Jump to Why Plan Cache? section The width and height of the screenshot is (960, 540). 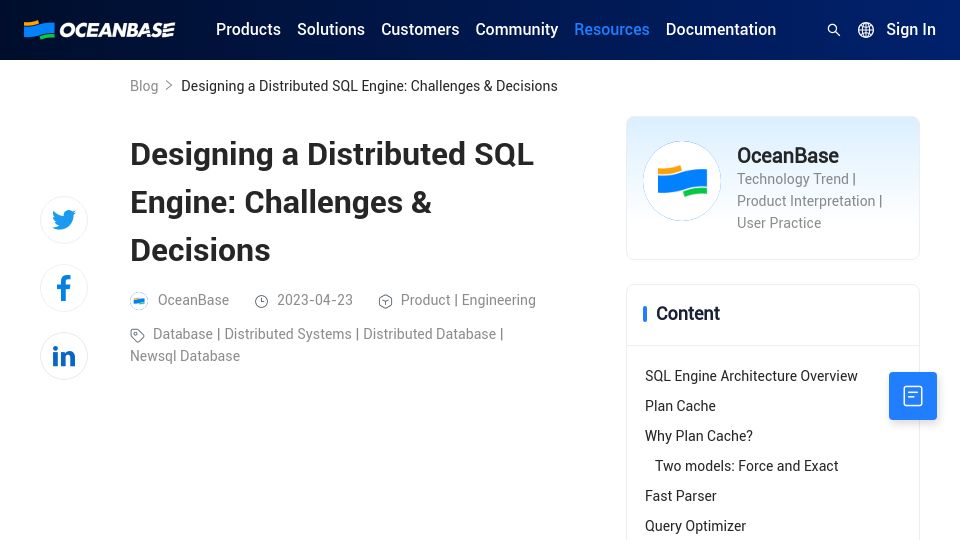pyautogui.click(x=699, y=436)
